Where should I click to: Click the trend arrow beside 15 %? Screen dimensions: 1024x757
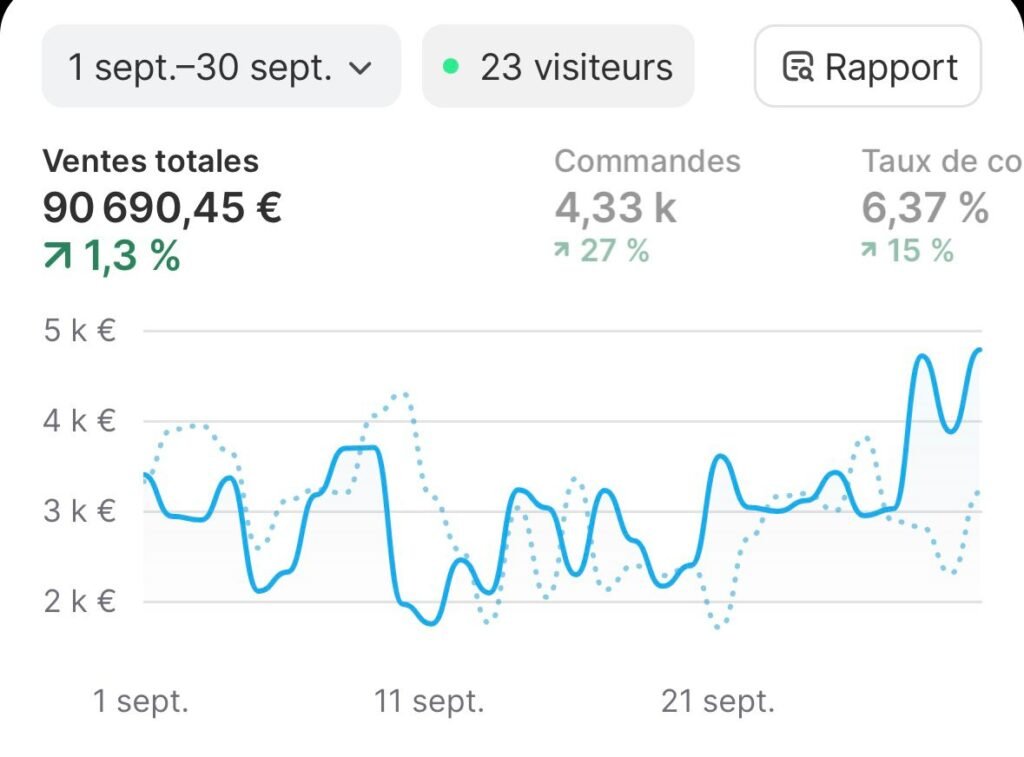[x=870, y=250]
